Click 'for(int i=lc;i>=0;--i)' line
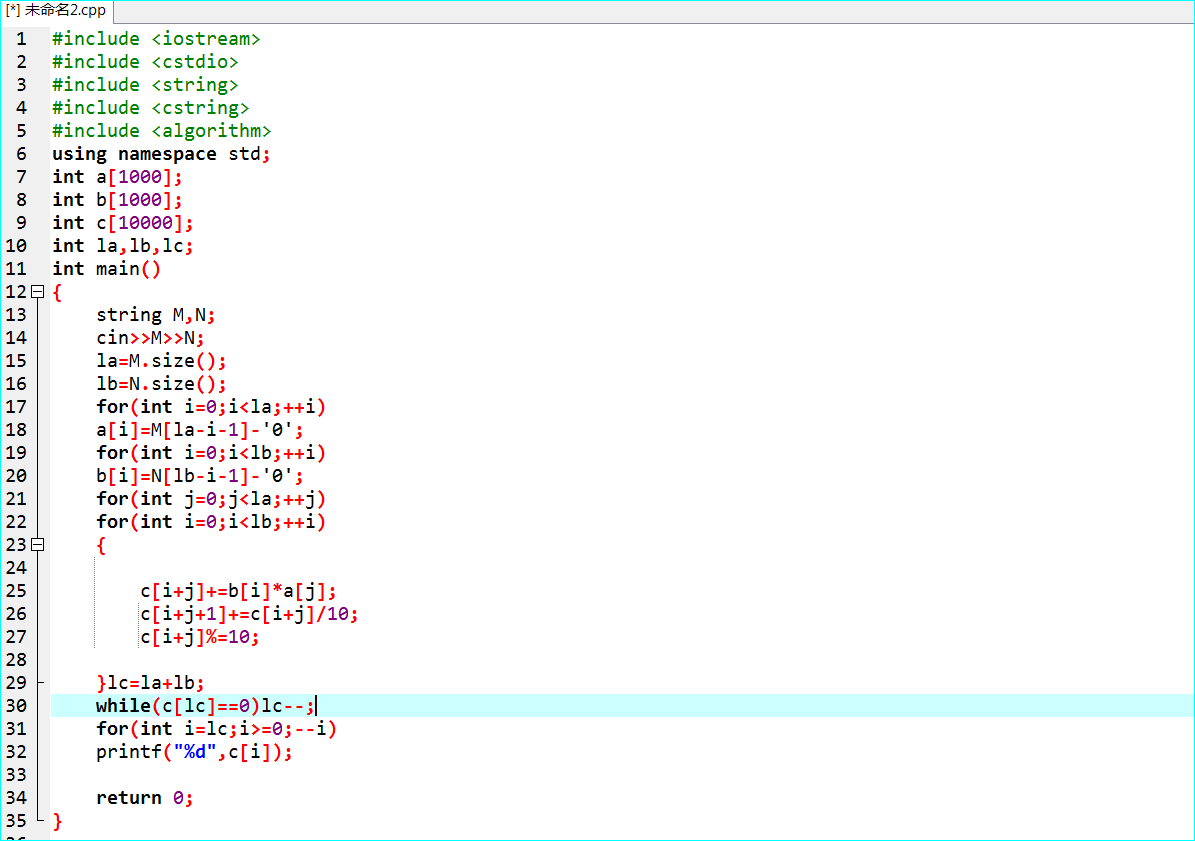This screenshot has width=1195, height=841. pos(216,728)
